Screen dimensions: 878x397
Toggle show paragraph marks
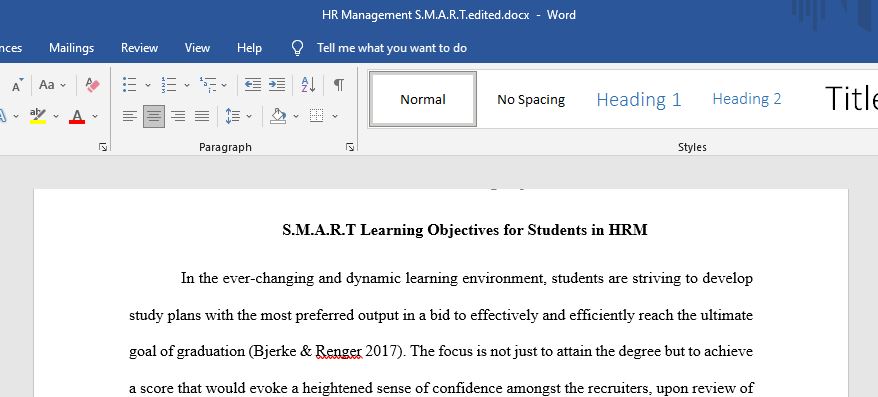[339, 85]
